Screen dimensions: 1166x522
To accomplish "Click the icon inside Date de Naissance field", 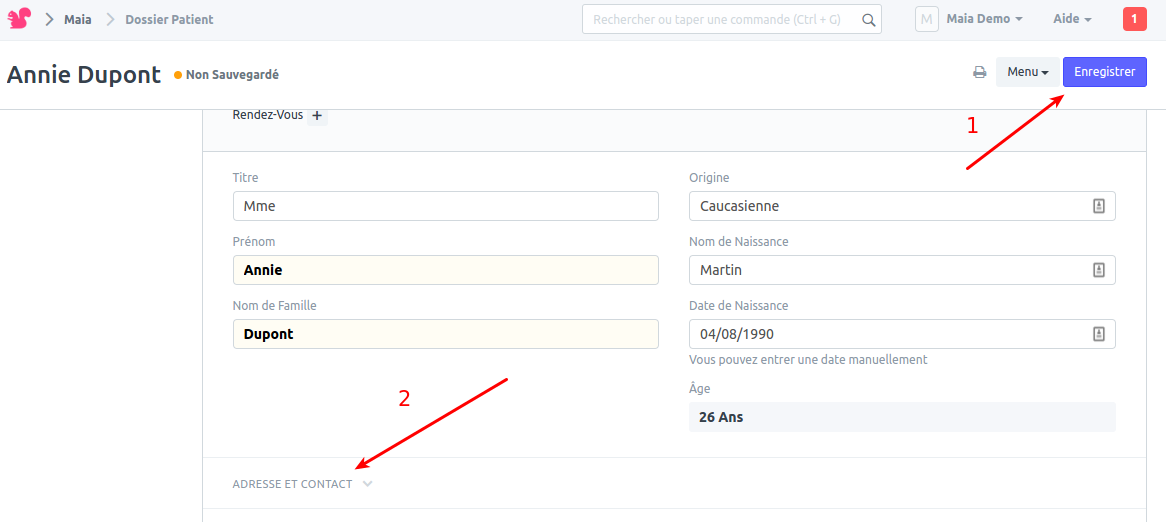I will [1098, 334].
